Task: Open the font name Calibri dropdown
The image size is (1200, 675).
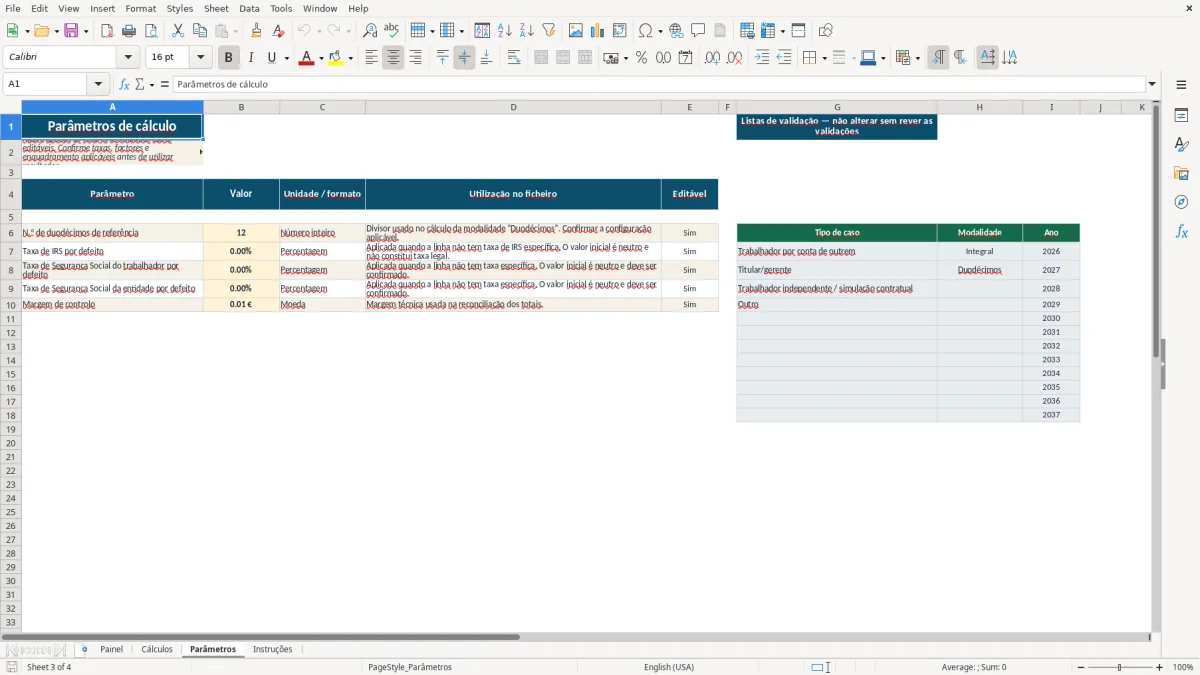Action: pyautogui.click(x=128, y=58)
